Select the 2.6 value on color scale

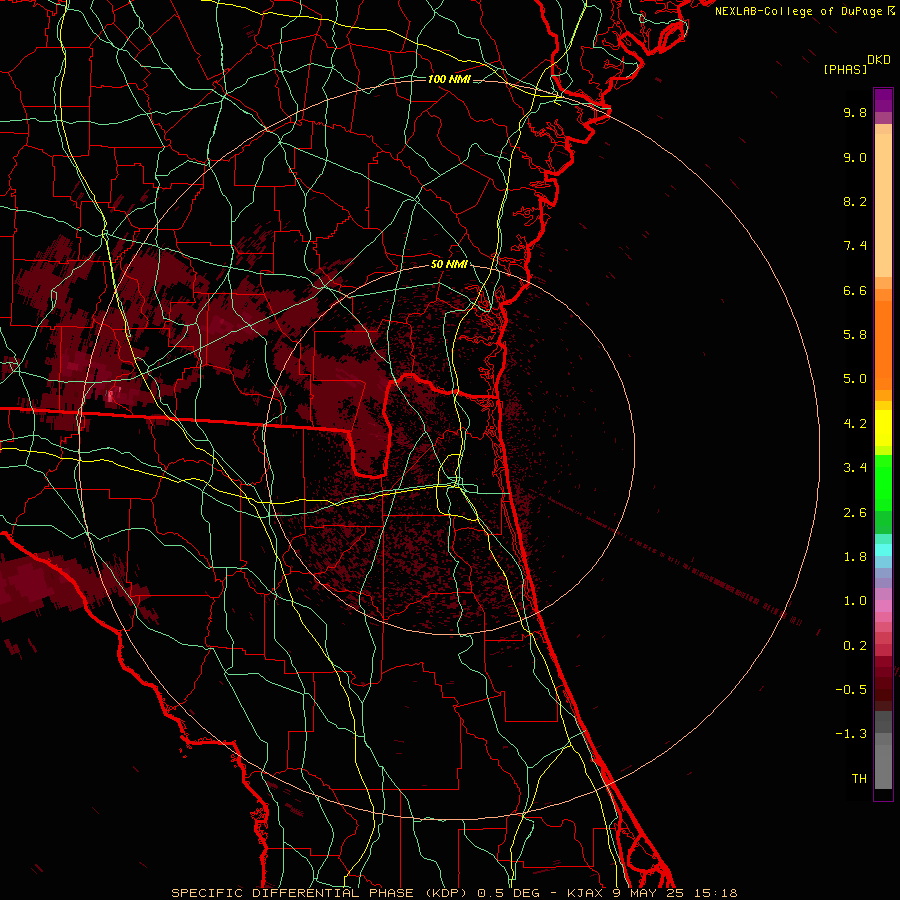(855, 513)
